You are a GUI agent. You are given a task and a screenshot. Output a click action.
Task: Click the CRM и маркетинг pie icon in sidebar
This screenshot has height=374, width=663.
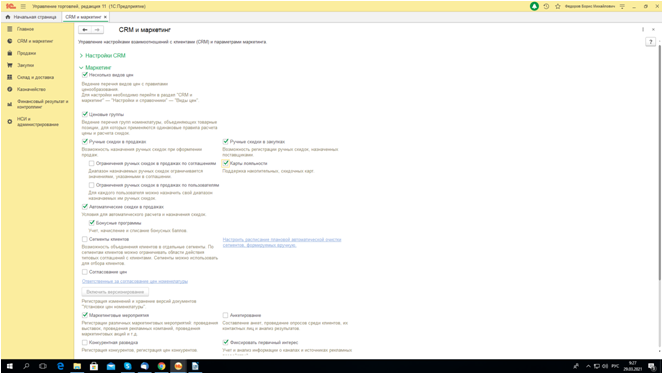[x=10, y=41]
